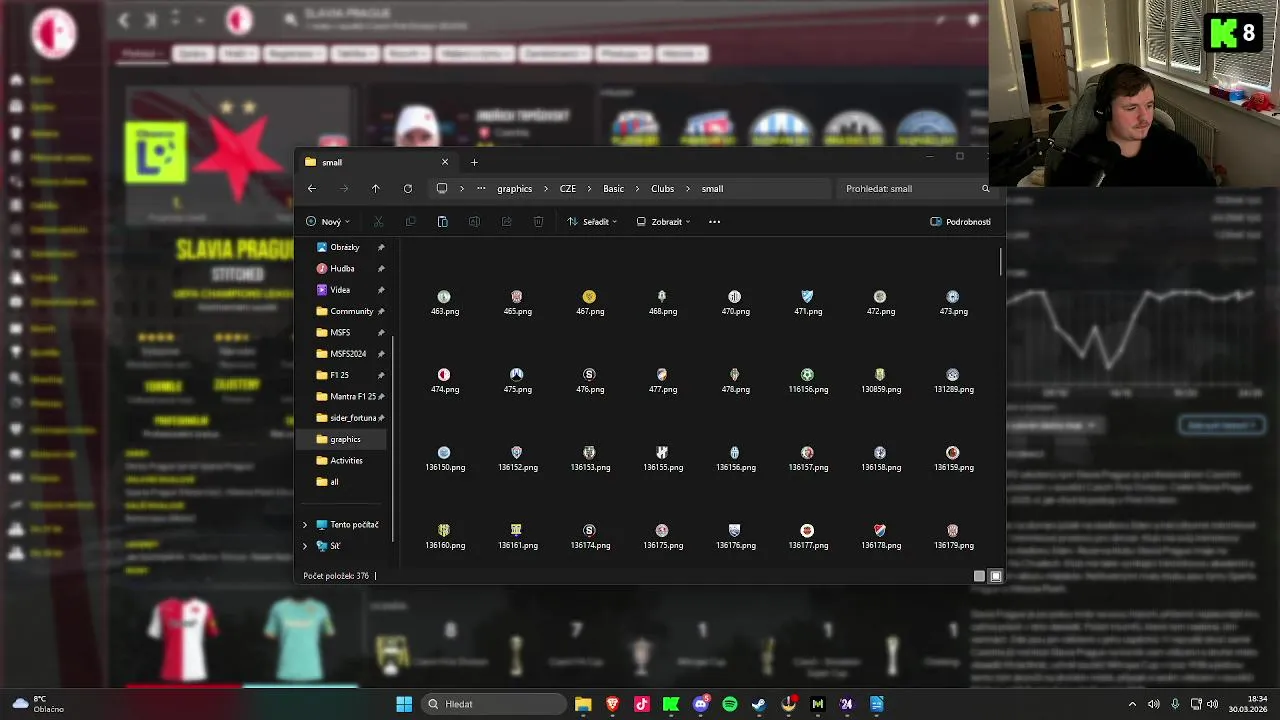The width and height of the screenshot is (1280, 720).
Task: Open the 463.png club logo
Action: pos(444,296)
